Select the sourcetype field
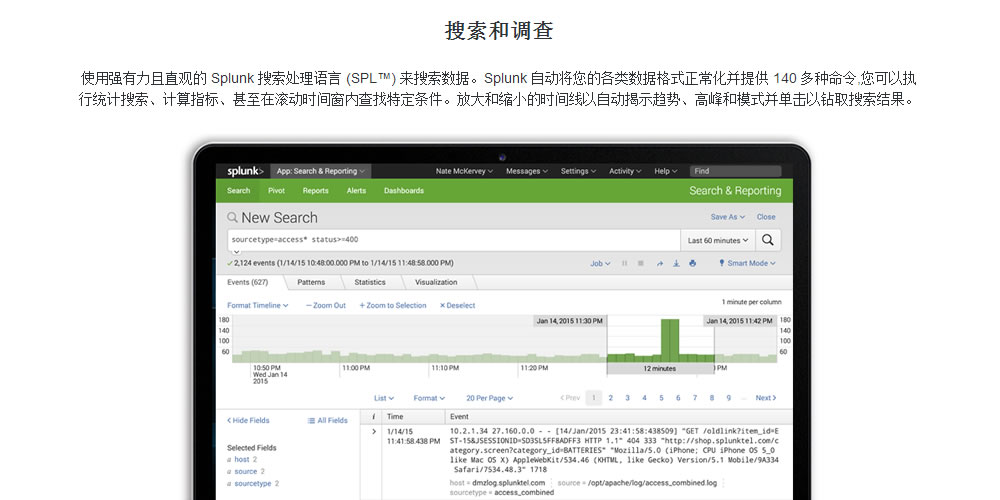1000x500 pixels. [x=253, y=483]
